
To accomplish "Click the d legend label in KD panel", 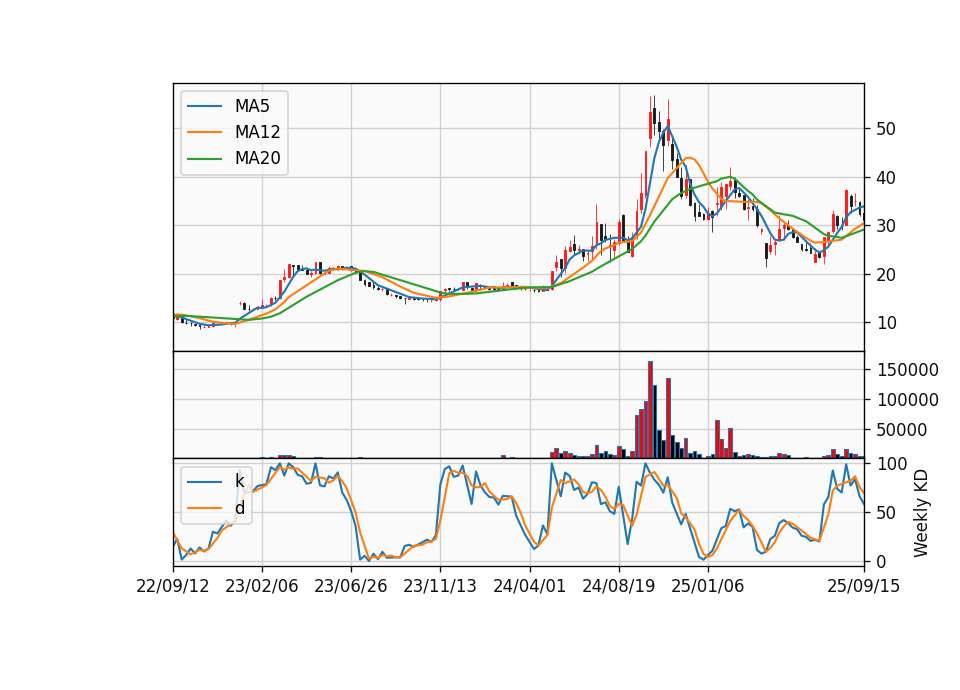I will tap(240, 508).
